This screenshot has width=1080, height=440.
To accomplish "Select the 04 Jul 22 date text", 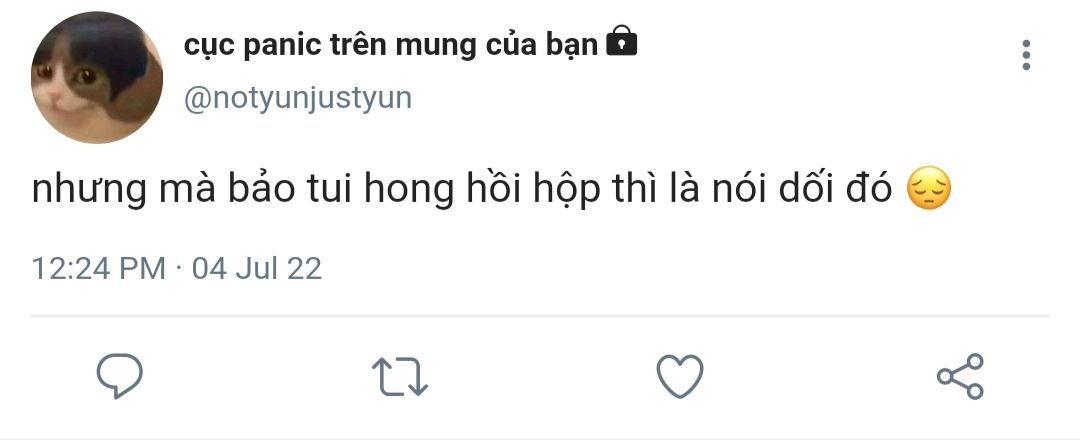I will [x=257, y=268].
